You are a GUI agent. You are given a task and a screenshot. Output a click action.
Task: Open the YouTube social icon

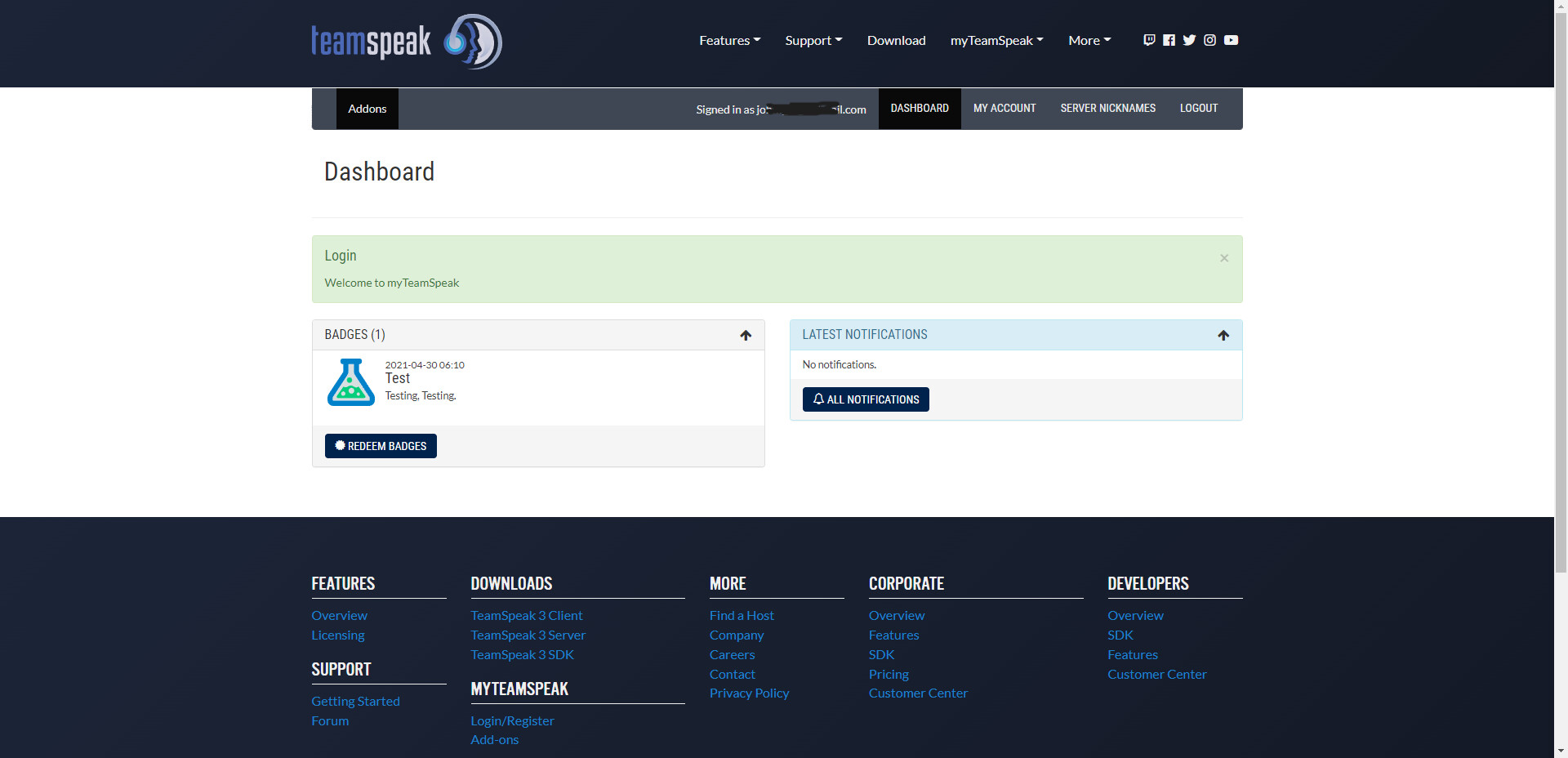point(1231,40)
